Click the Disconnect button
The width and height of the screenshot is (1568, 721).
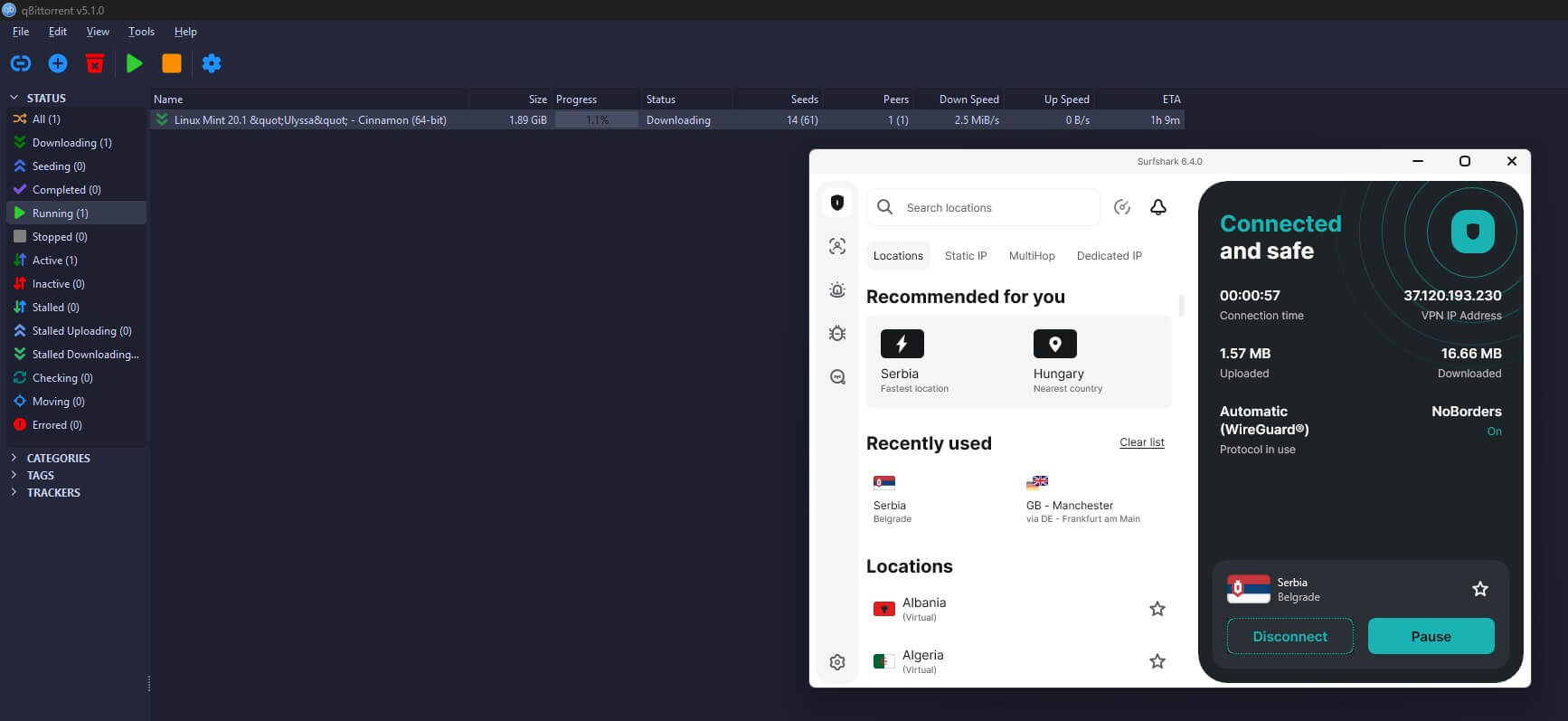click(x=1290, y=636)
